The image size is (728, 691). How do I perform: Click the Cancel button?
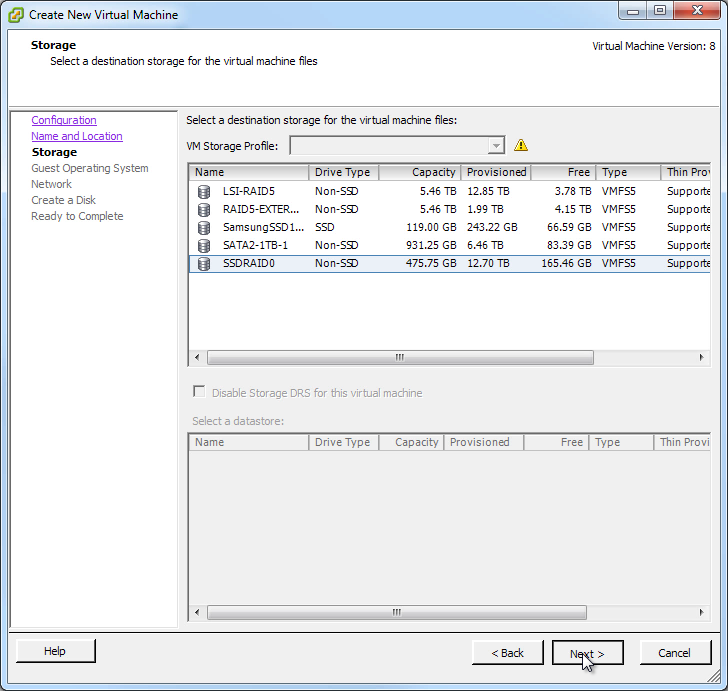(675, 653)
